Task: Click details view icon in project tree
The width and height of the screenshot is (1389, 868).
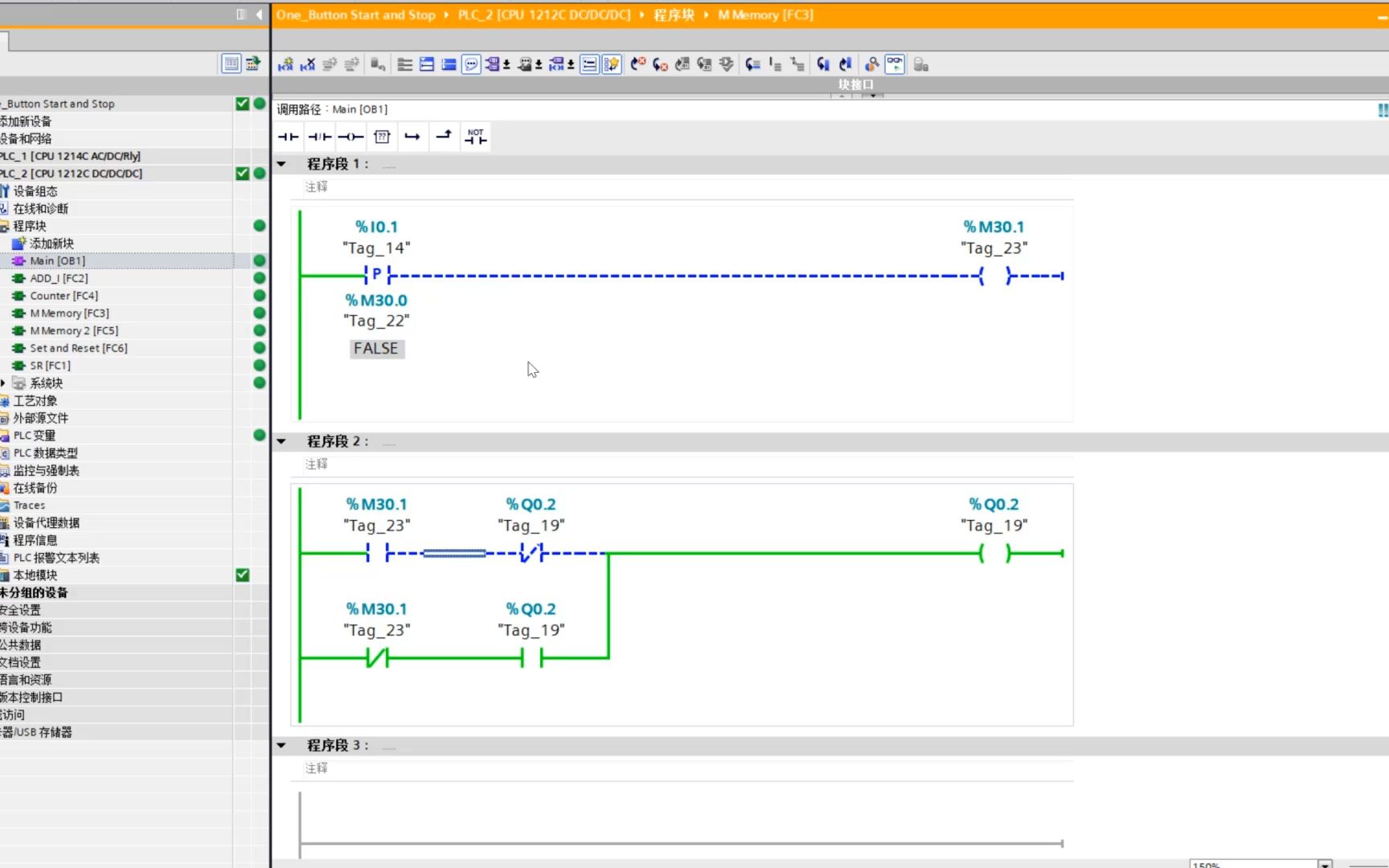Action: (231, 63)
